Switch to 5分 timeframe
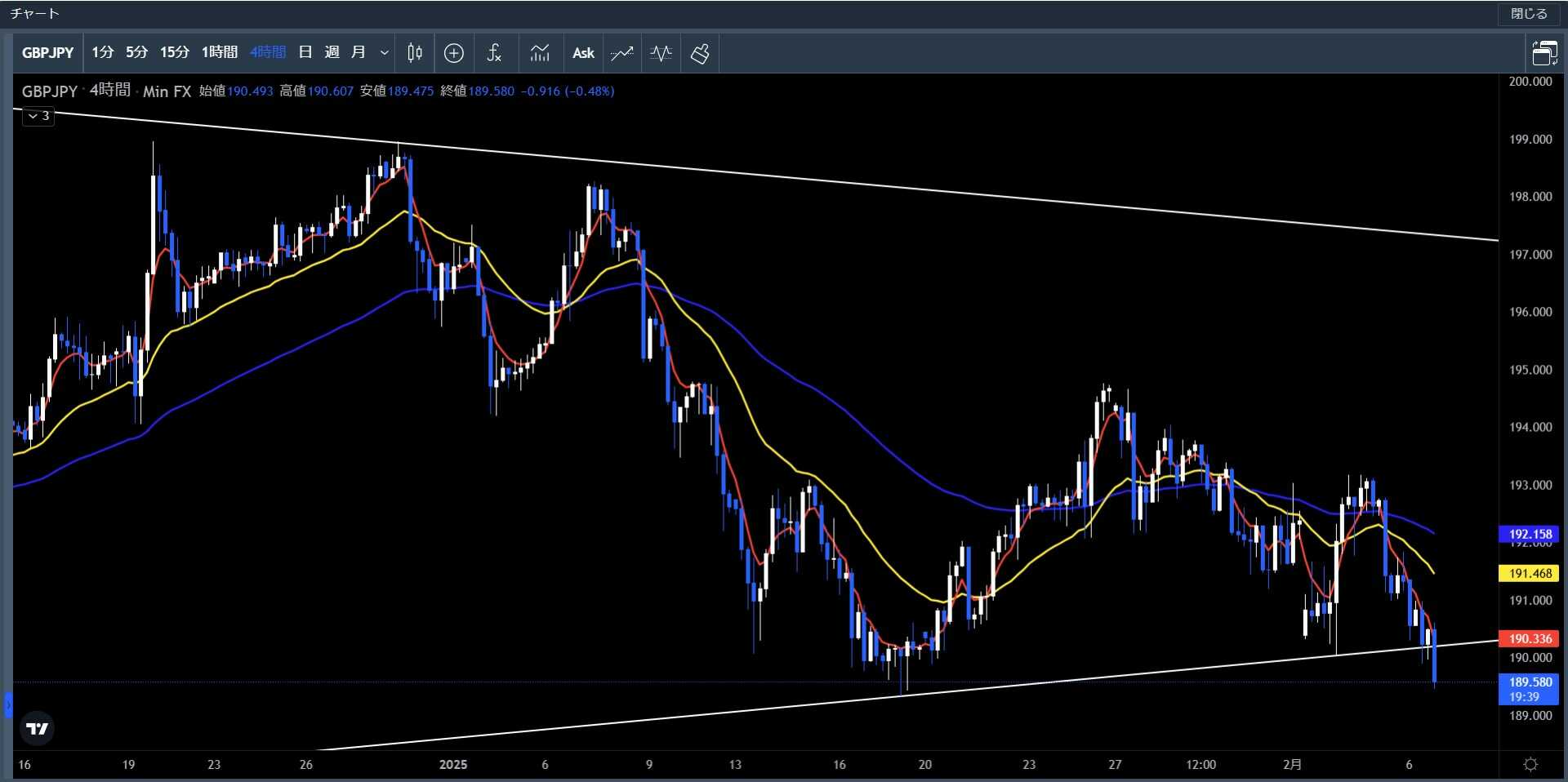This screenshot has width=1568, height=782. [136, 52]
